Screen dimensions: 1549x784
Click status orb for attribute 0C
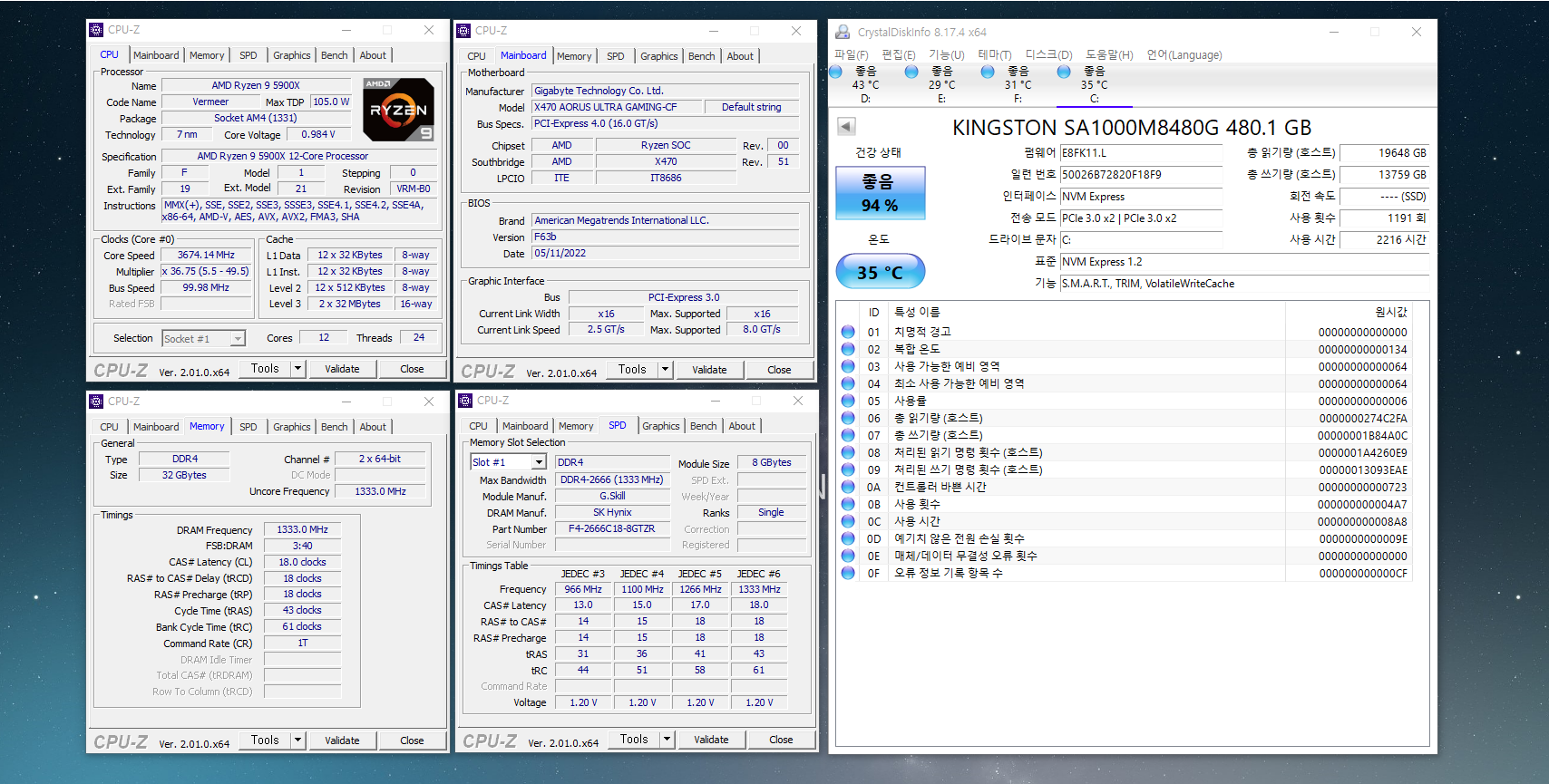tap(848, 521)
